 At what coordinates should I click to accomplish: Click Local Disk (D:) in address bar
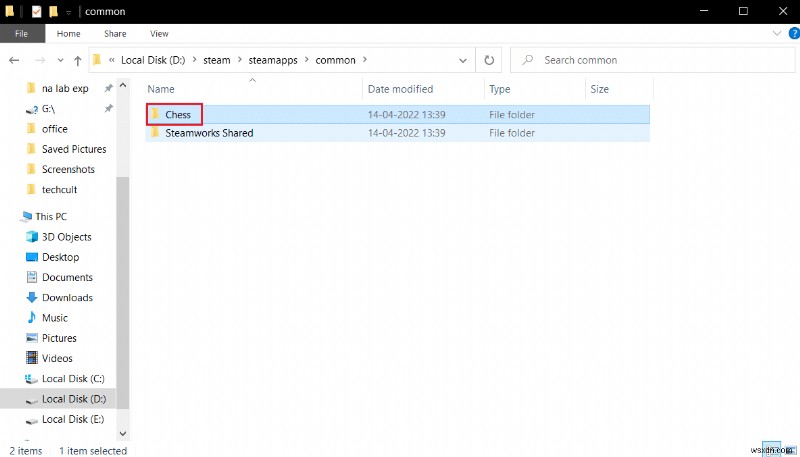pos(153,60)
